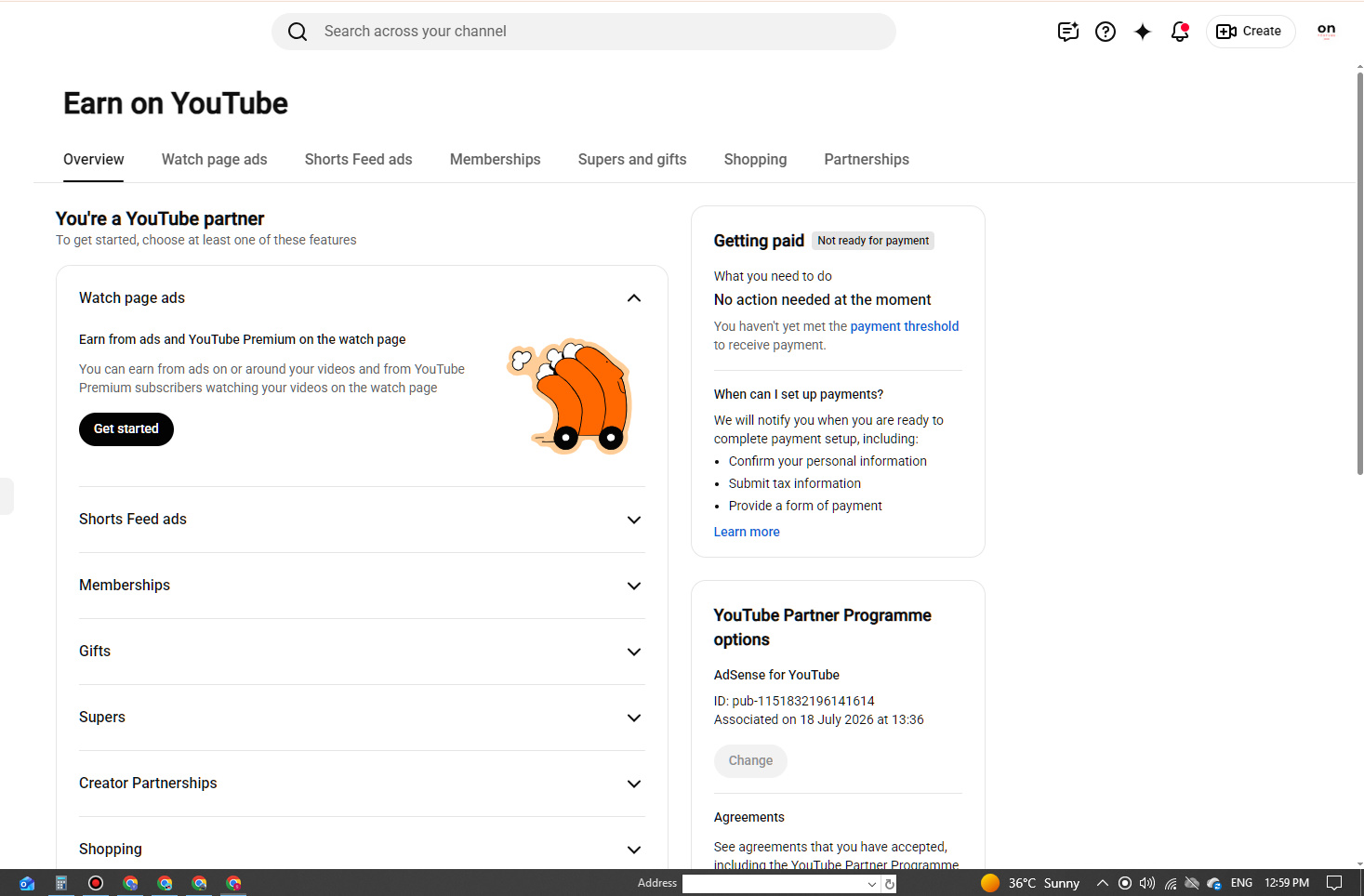1364x896 pixels.
Task: Click the screen recorder taskbar icon
Action: click(x=96, y=883)
